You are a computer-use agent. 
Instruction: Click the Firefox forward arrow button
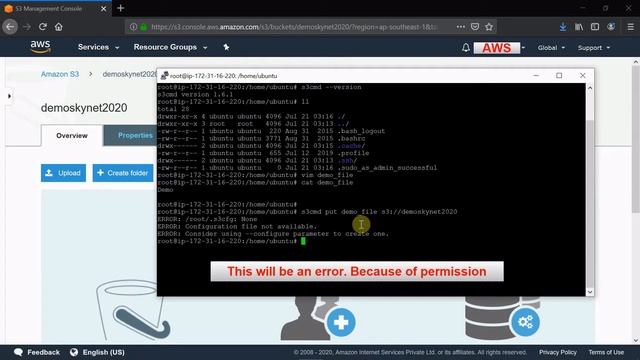(27, 27)
